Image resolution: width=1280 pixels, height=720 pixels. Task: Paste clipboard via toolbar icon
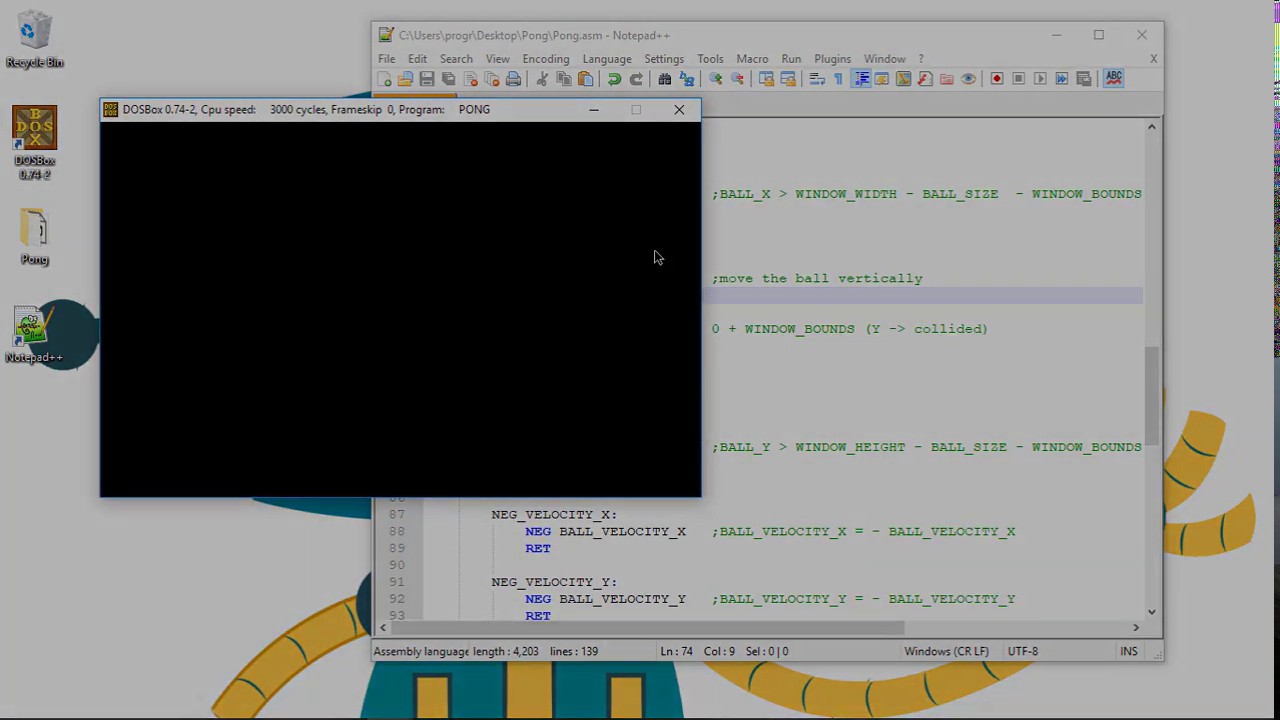(x=586, y=79)
